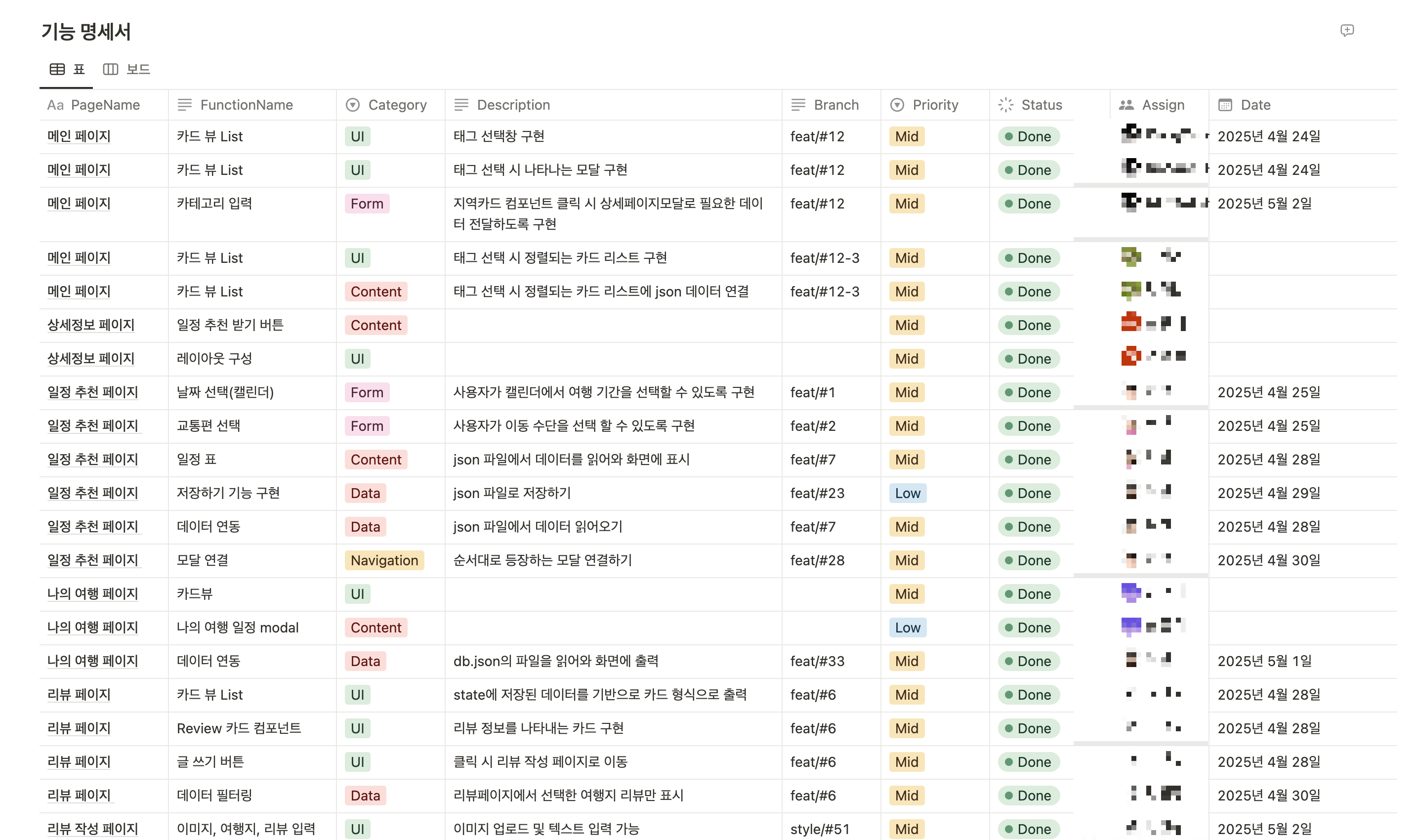This screenshot has width=1417, height=840.
Task: Click the feat/#33 branch cell
Action: [x=817, y=661]
